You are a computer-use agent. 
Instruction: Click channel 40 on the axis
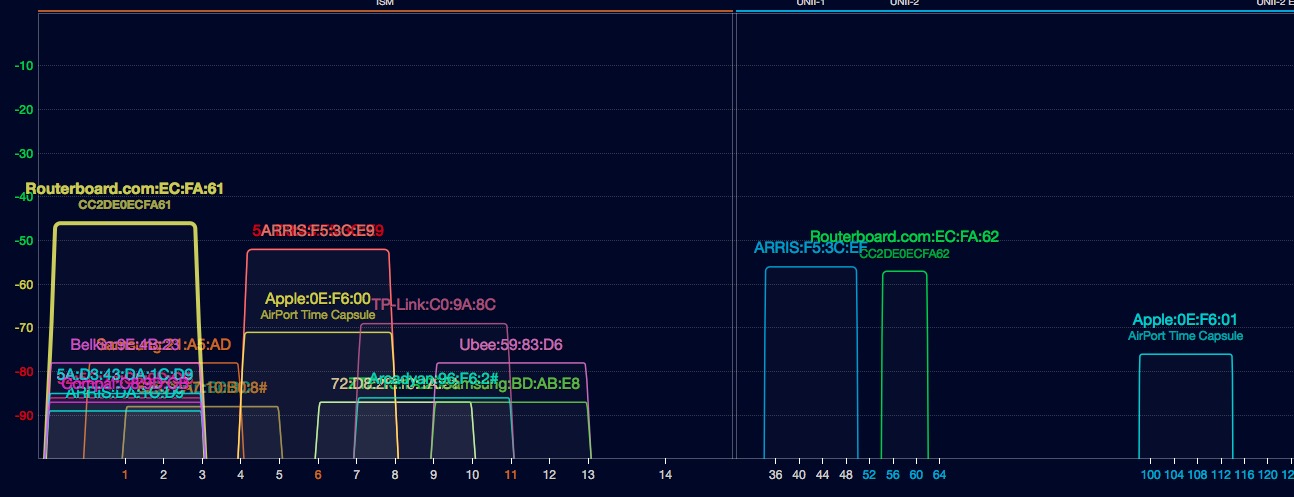[799, 475]
